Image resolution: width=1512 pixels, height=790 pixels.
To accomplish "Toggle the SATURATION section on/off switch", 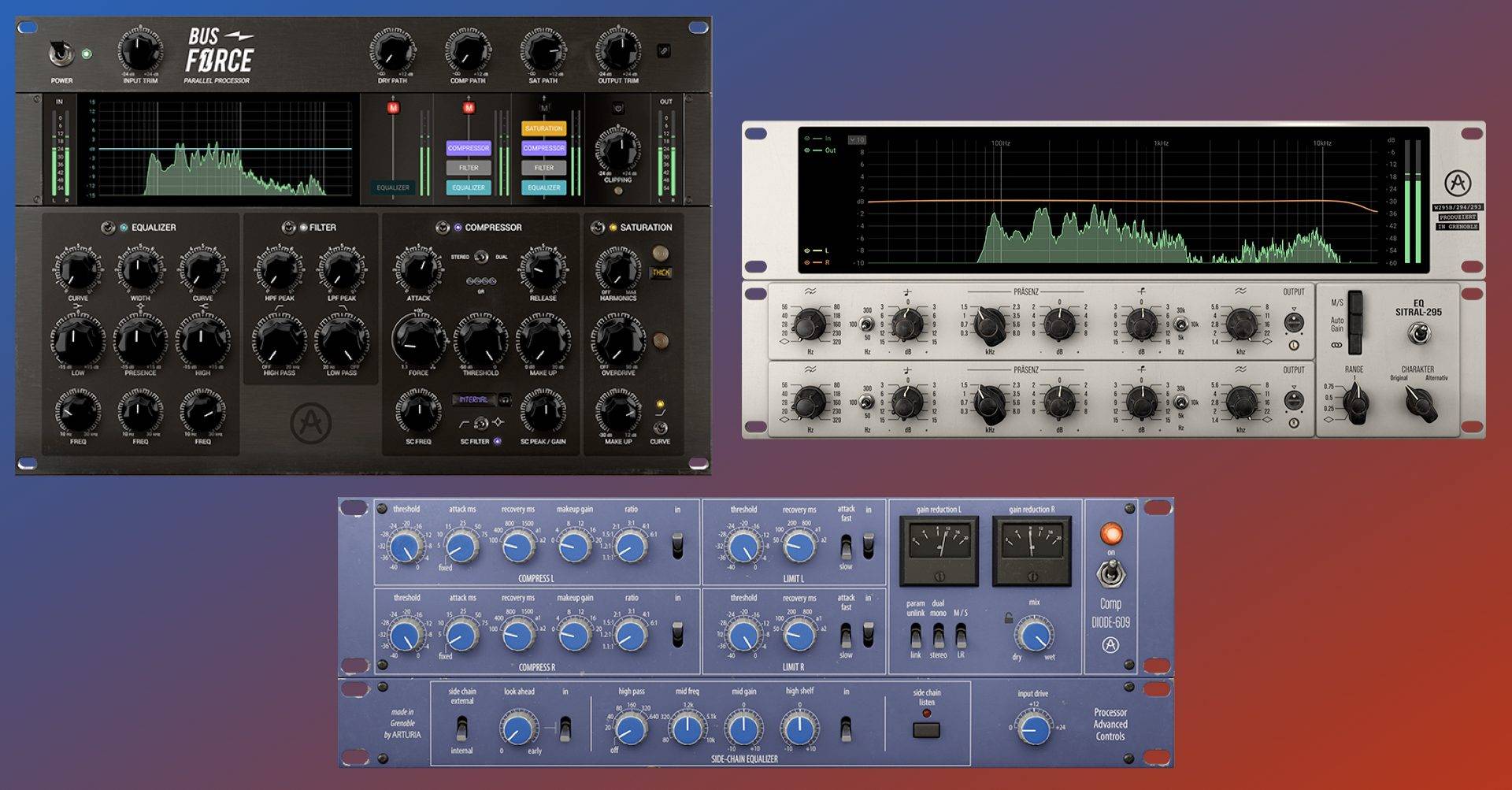I will 598,228.
